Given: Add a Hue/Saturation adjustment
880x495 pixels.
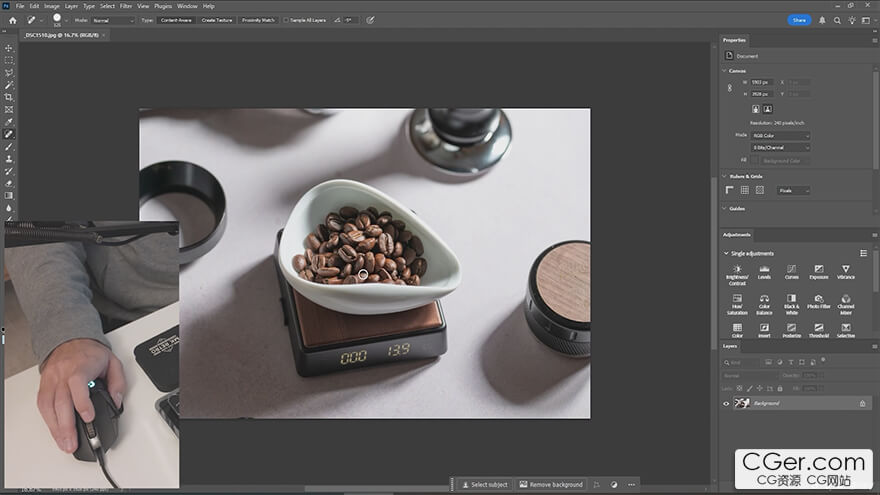Looking at the screenshot, I should pos(737,304).
